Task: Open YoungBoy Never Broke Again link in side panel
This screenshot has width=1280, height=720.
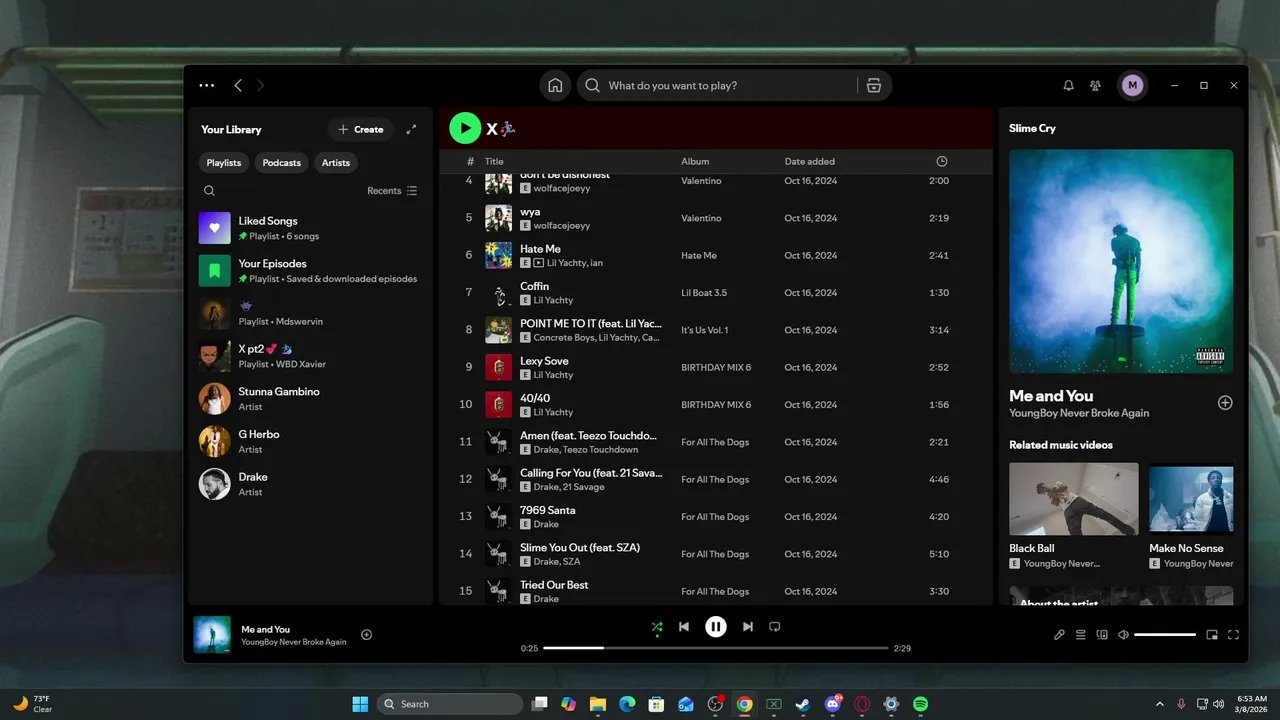Action: [1079, 413]
